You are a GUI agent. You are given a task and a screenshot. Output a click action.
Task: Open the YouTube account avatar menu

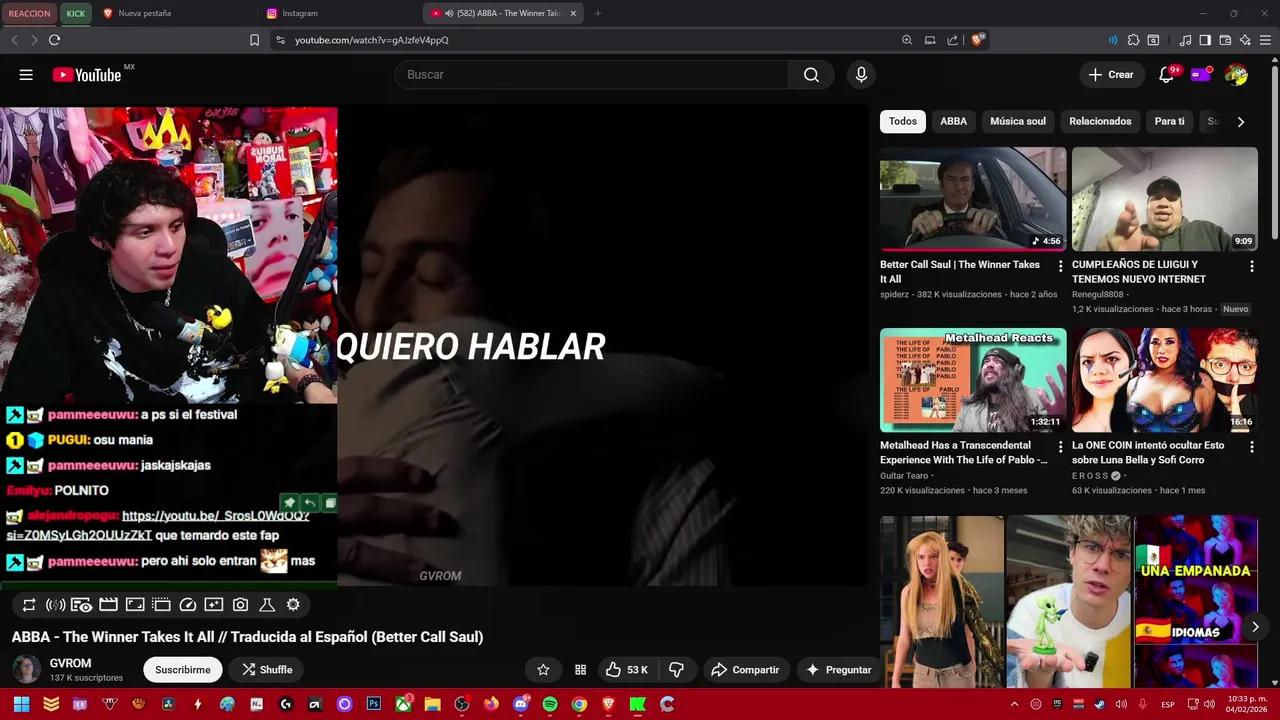pos(1236,75)
